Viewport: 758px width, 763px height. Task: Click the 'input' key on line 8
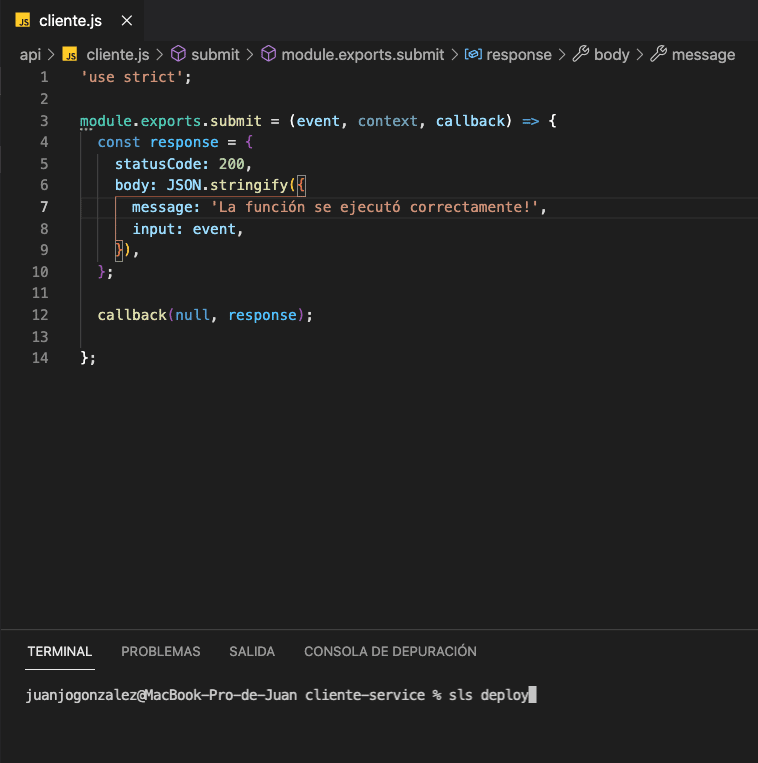coord(153,229)
